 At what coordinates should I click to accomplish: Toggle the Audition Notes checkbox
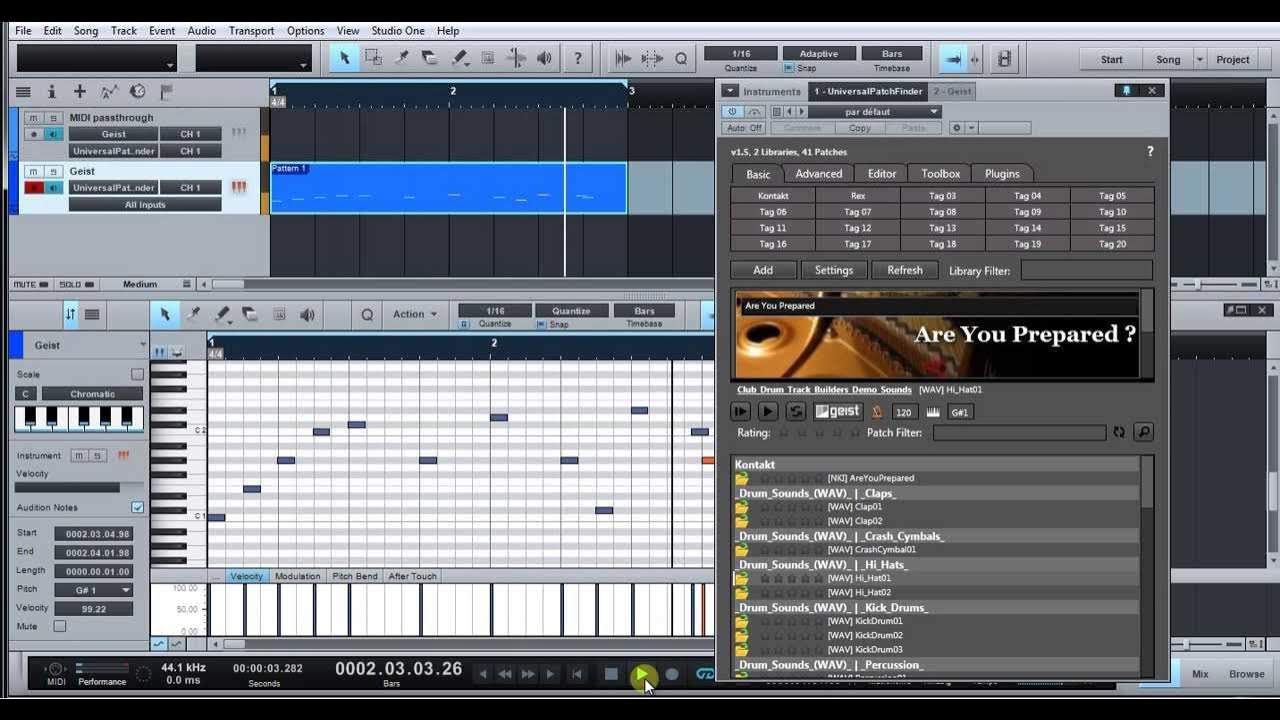137,507
